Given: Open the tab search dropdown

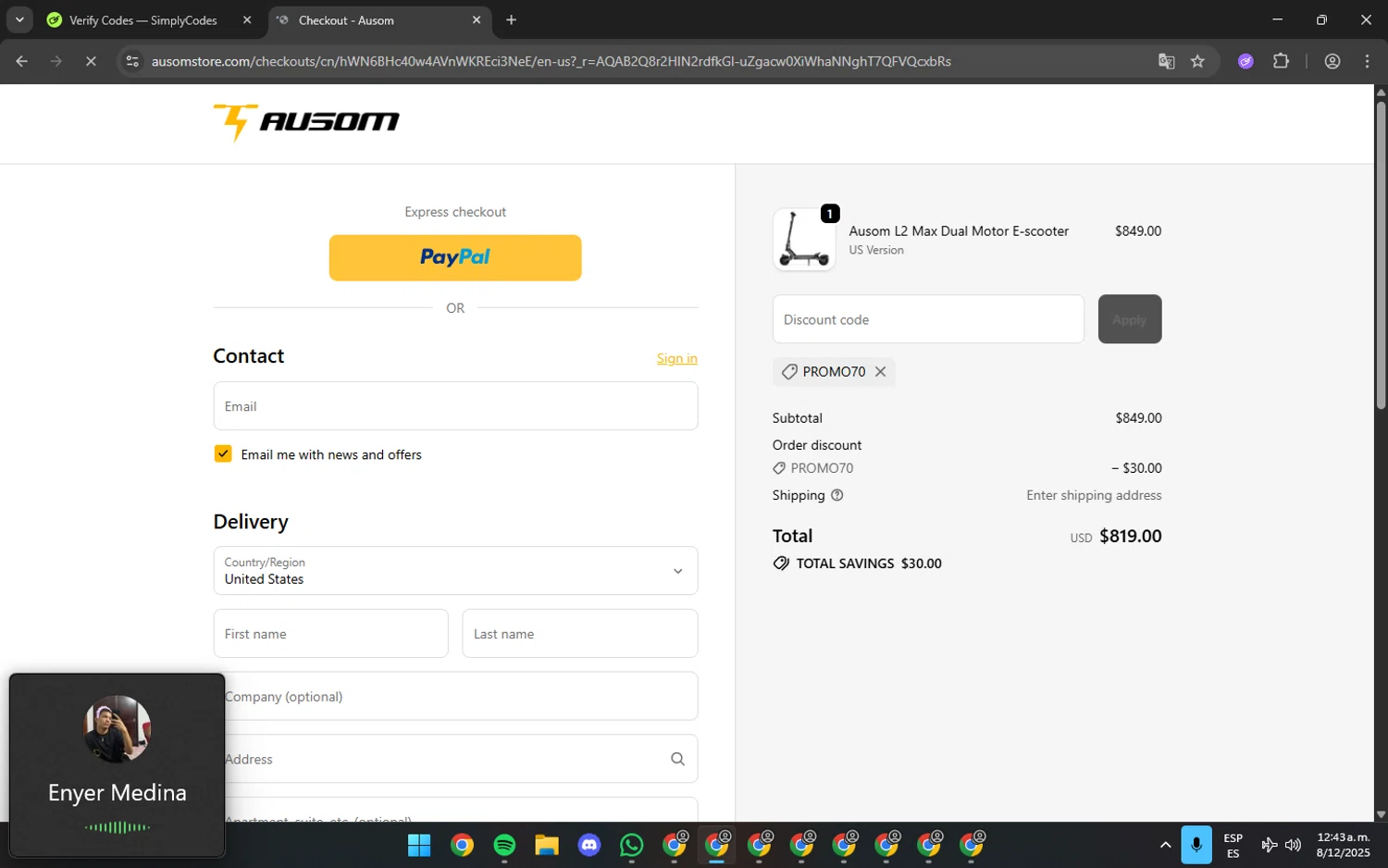Looking at the screenshot, I should [19, 20].
